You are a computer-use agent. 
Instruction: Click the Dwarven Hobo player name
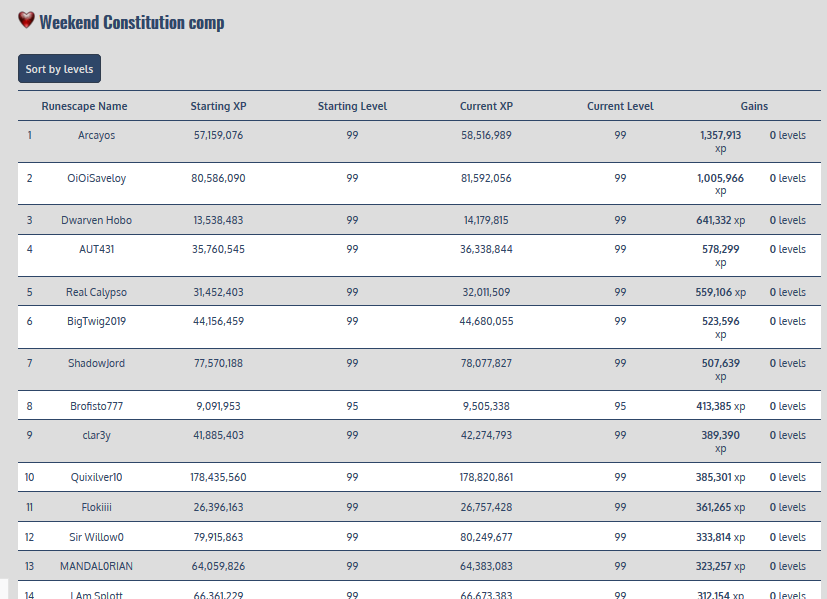(96, 220)
